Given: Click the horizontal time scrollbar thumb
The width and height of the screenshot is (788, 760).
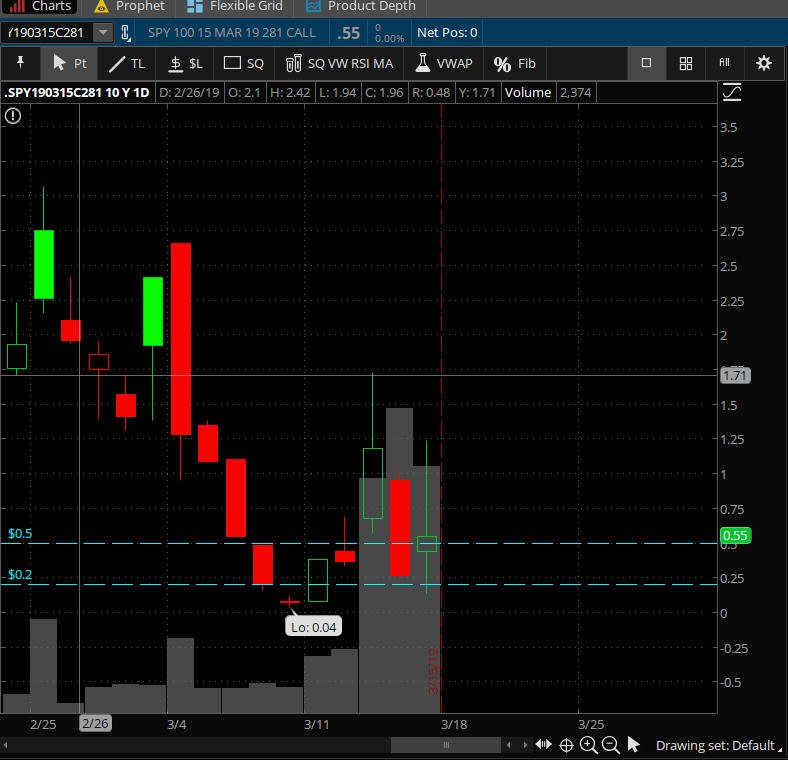Looking at the screenshot, I should pos(446,745).
